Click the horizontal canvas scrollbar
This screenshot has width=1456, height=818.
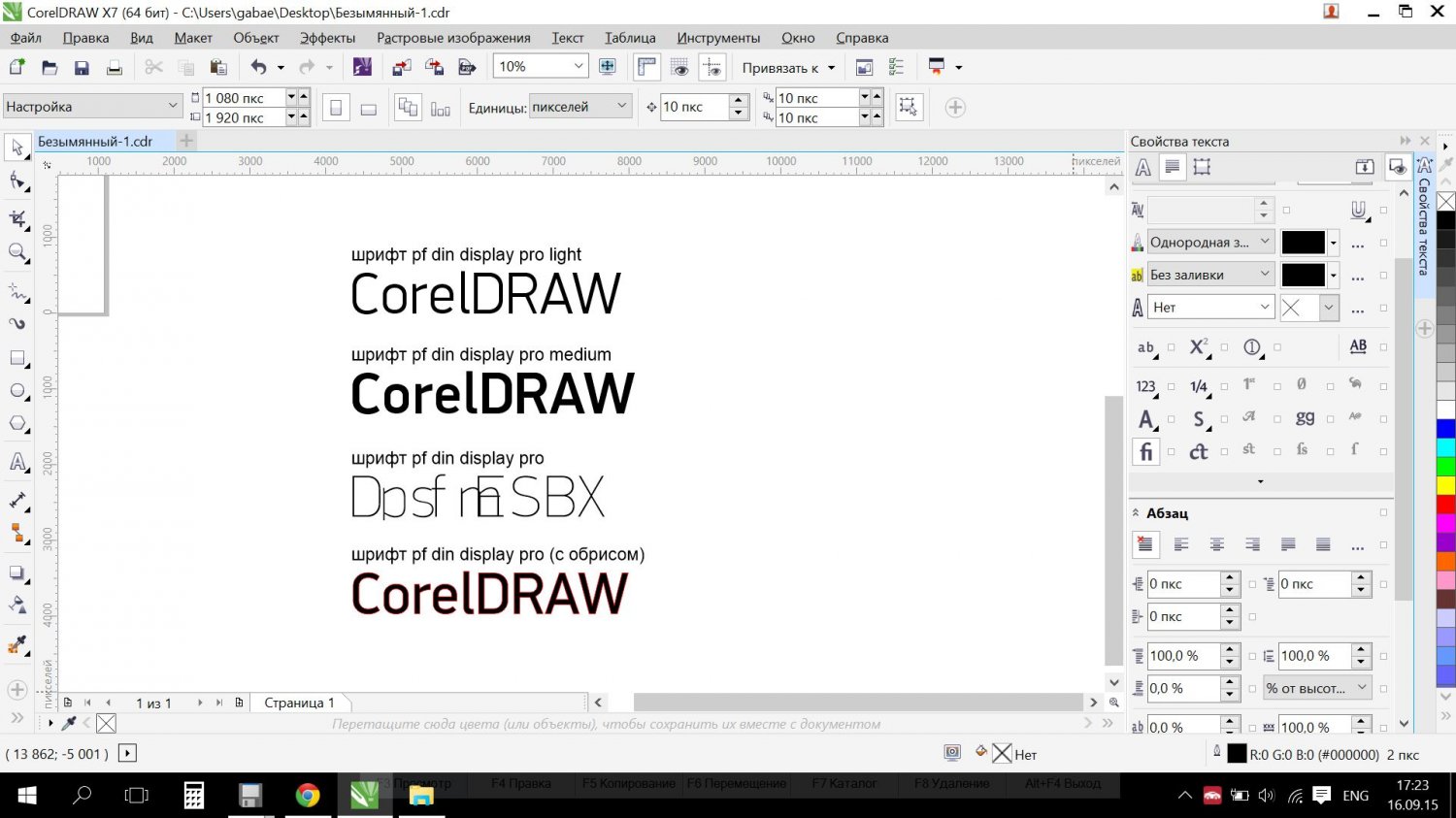[858, 702]
